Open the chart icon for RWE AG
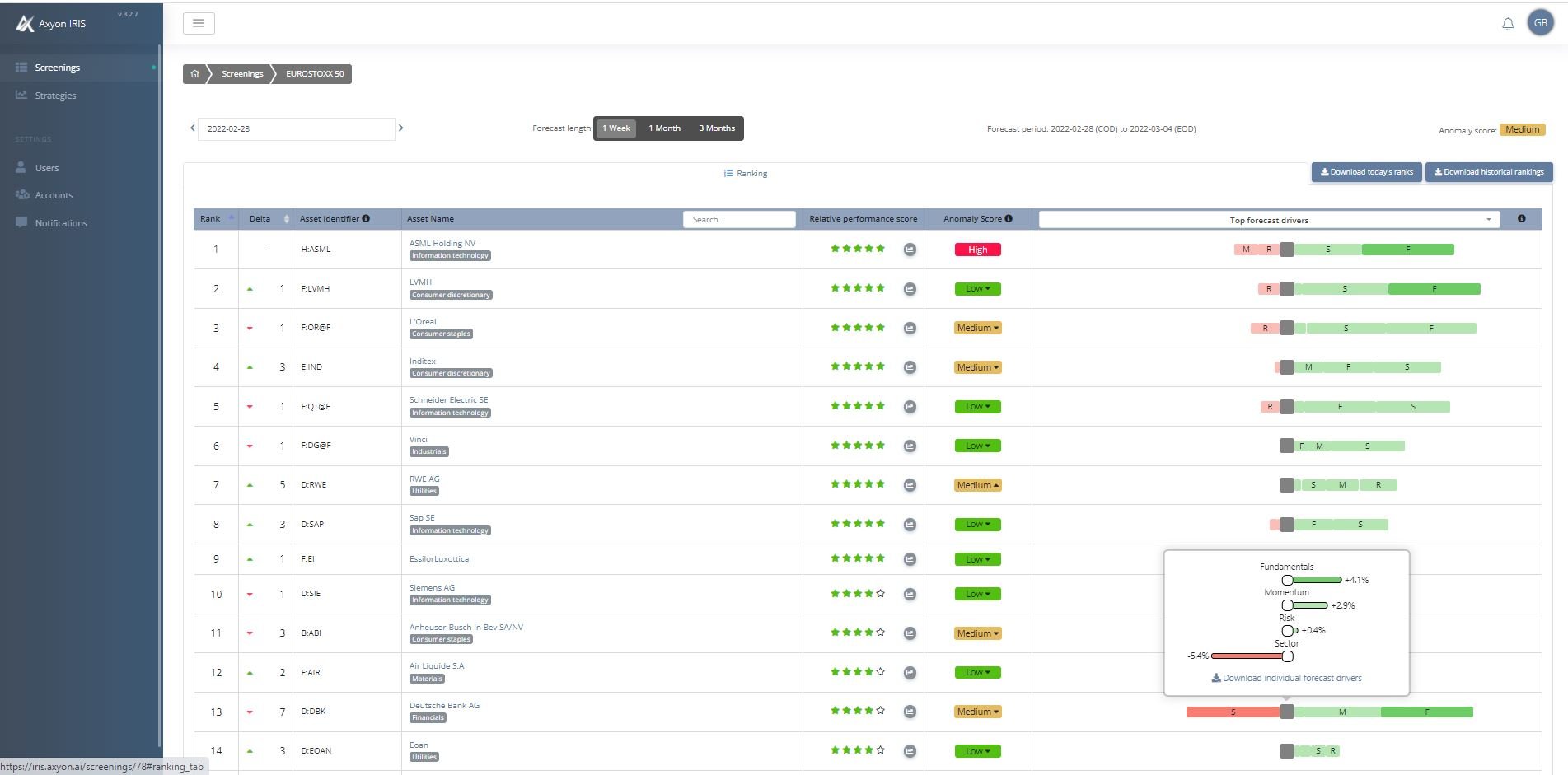 tap(910, 485)
